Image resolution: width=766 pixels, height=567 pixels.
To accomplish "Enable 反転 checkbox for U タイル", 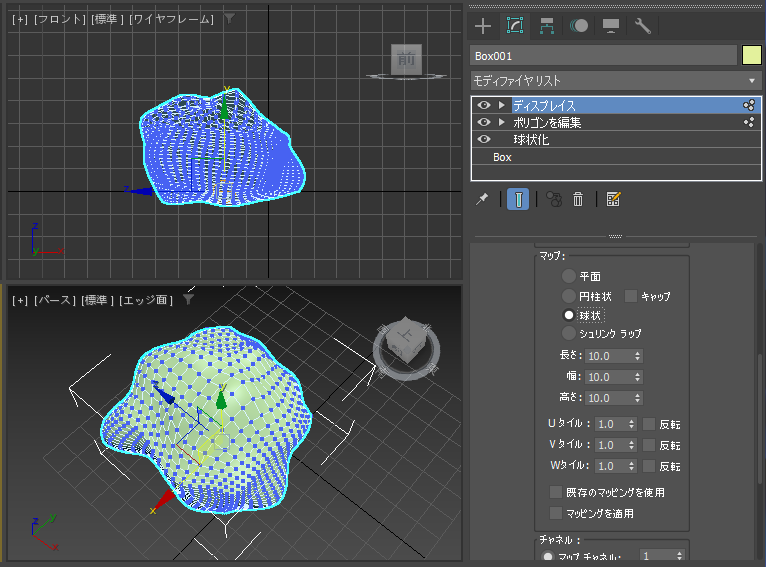I will [649, 424].
